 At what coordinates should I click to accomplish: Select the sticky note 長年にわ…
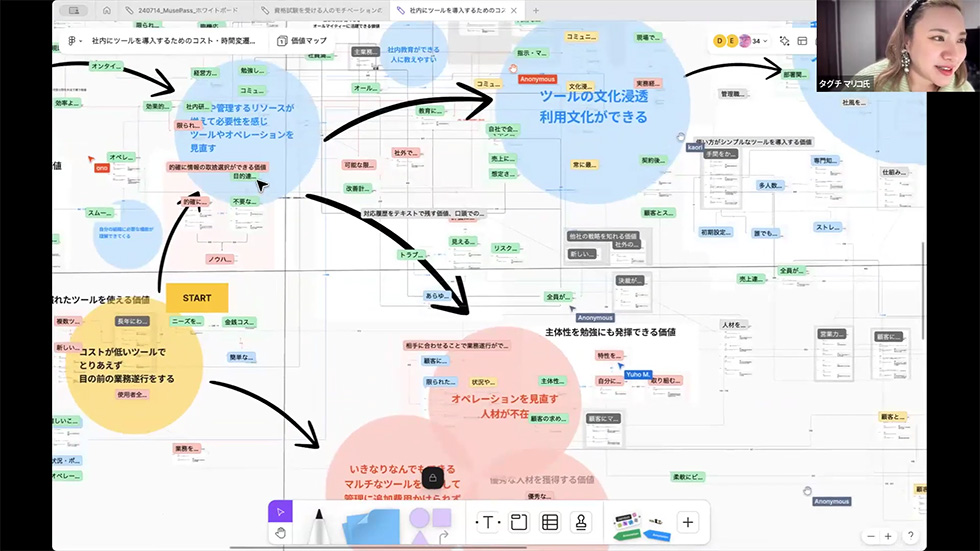pos(132,321)
